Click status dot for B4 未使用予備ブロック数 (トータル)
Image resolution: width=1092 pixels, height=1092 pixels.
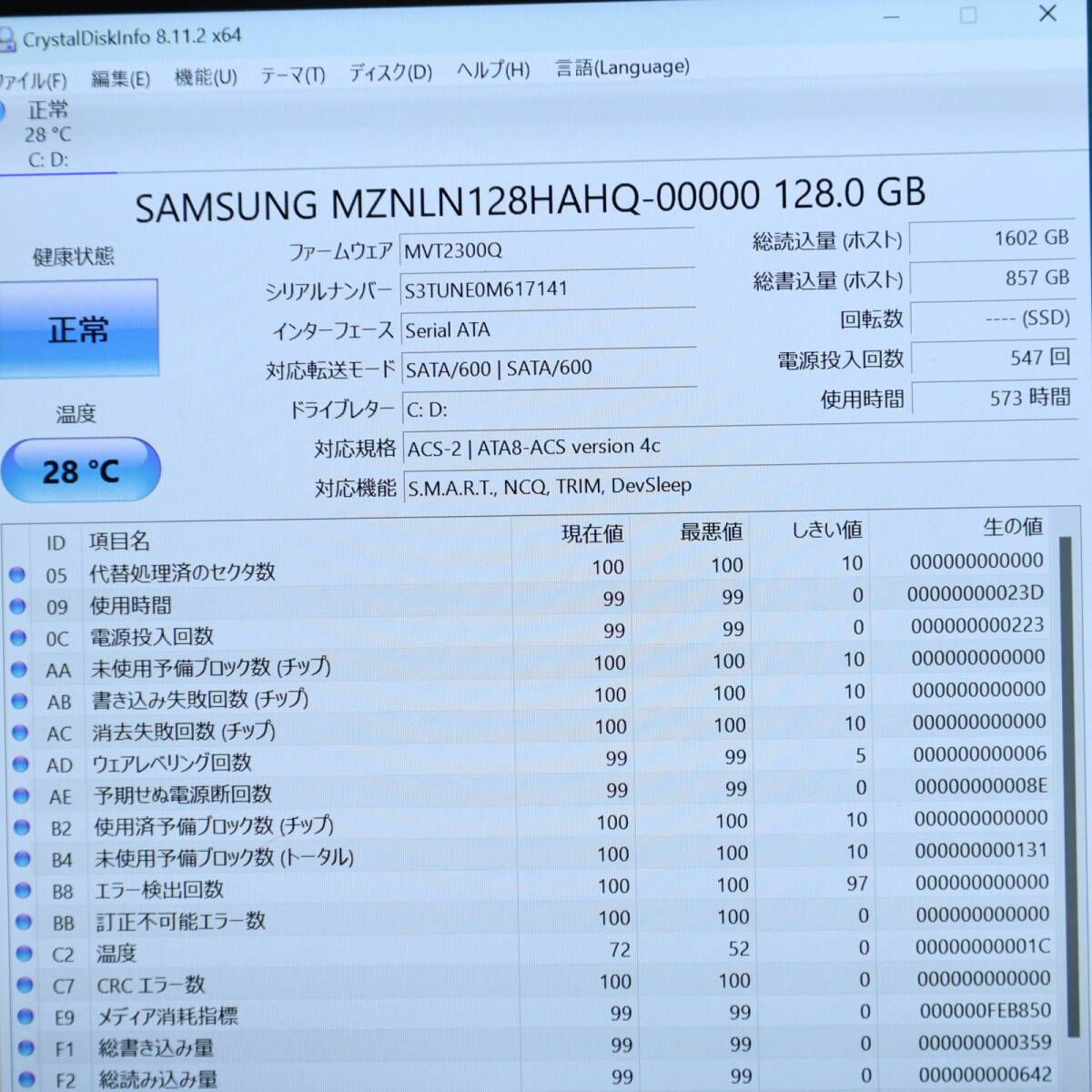(23, 860)
